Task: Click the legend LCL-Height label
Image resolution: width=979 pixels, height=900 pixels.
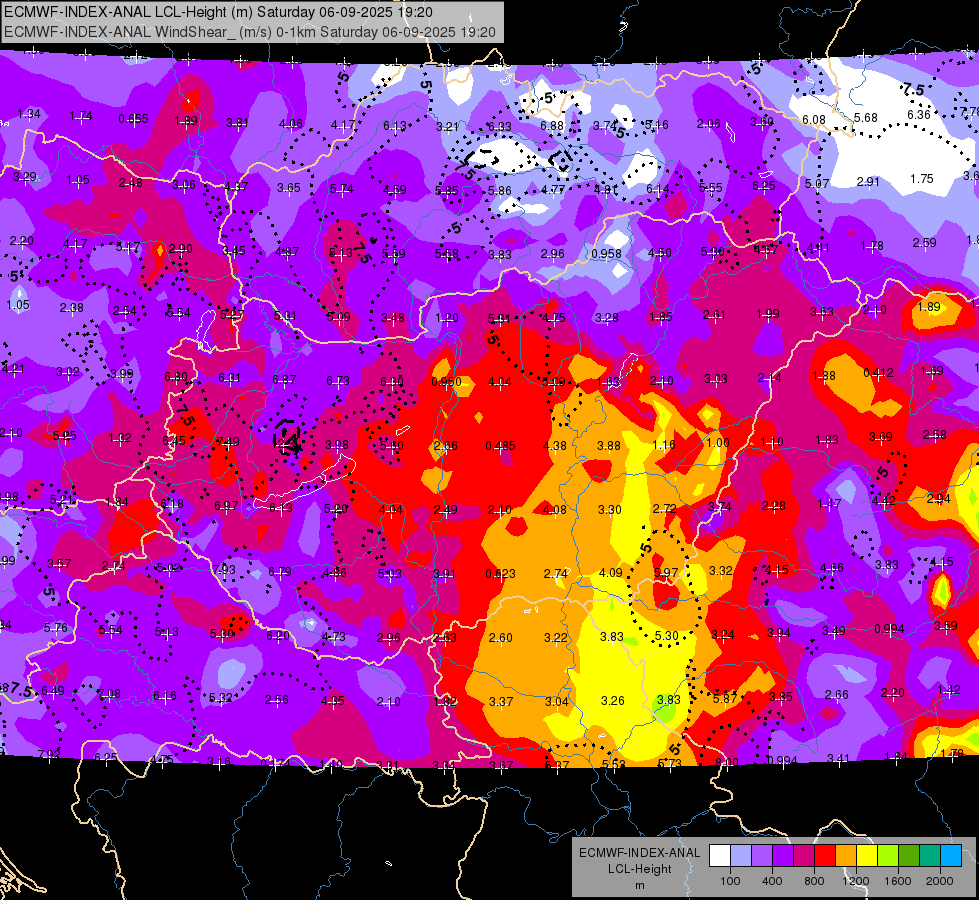Action: point(639,869)
